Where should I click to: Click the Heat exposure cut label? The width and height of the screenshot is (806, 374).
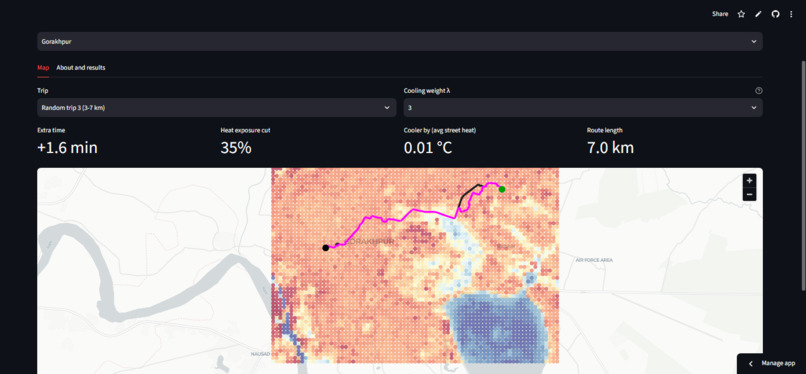[245, 130]
